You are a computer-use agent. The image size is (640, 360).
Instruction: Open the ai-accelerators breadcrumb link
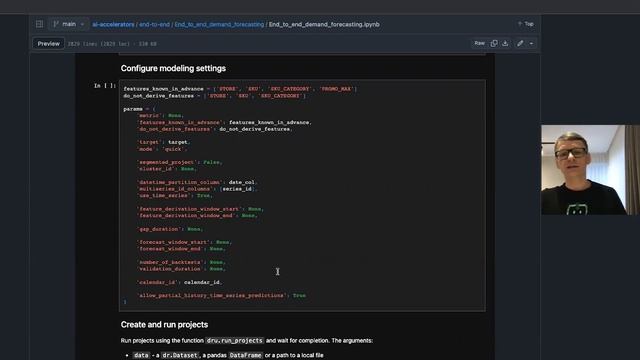click(113, 24)
